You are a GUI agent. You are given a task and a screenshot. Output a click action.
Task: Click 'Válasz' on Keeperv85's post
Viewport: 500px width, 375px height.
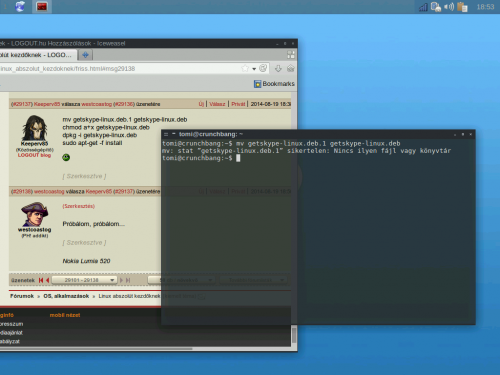[217, 104]
